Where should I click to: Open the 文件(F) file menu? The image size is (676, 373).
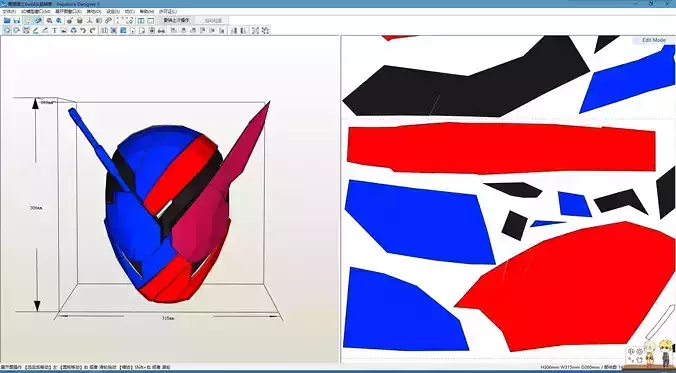click(9, 12)
